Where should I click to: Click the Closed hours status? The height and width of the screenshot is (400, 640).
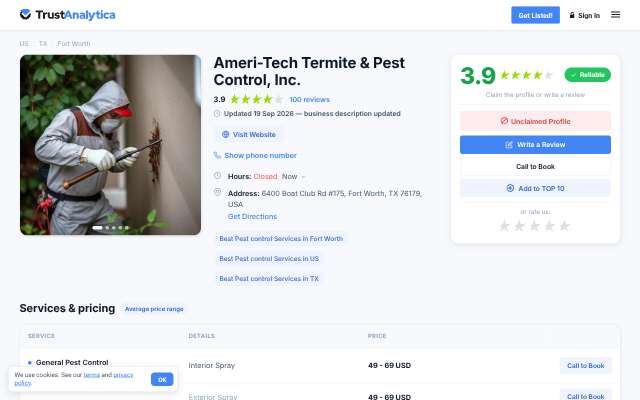pos(265,176)
